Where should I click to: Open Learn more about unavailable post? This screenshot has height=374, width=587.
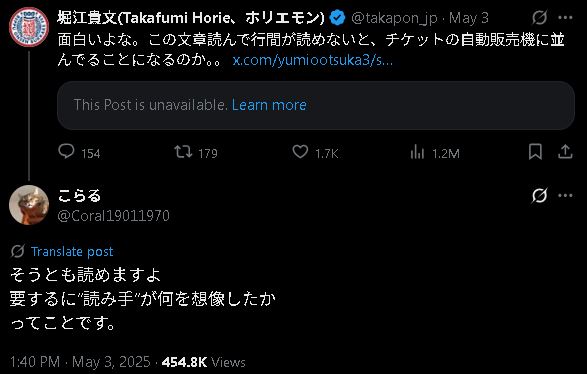click(269, 105)
